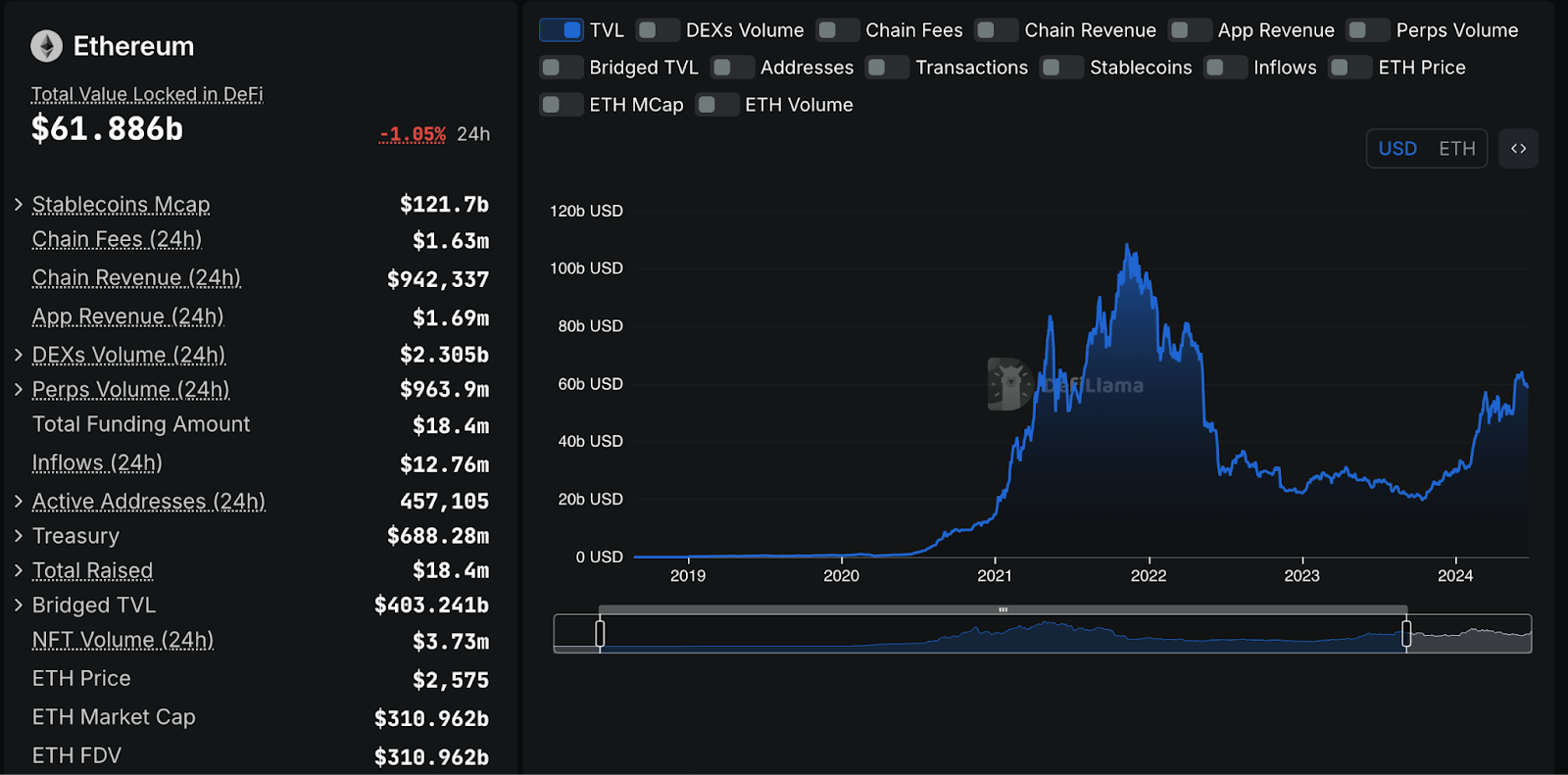Enable the ETH MCap toggle
The image size is (1568, 775).
562,105
